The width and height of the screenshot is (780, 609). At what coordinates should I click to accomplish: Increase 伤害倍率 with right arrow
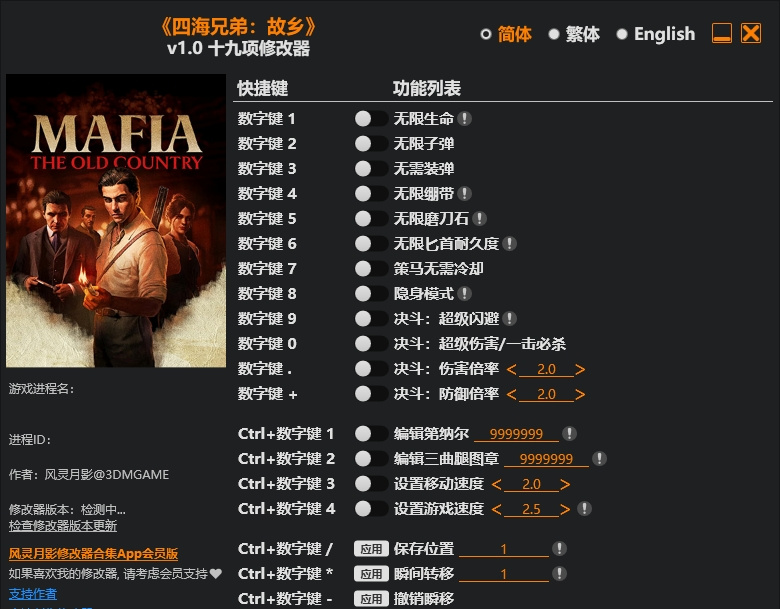[x=580, y=369]
